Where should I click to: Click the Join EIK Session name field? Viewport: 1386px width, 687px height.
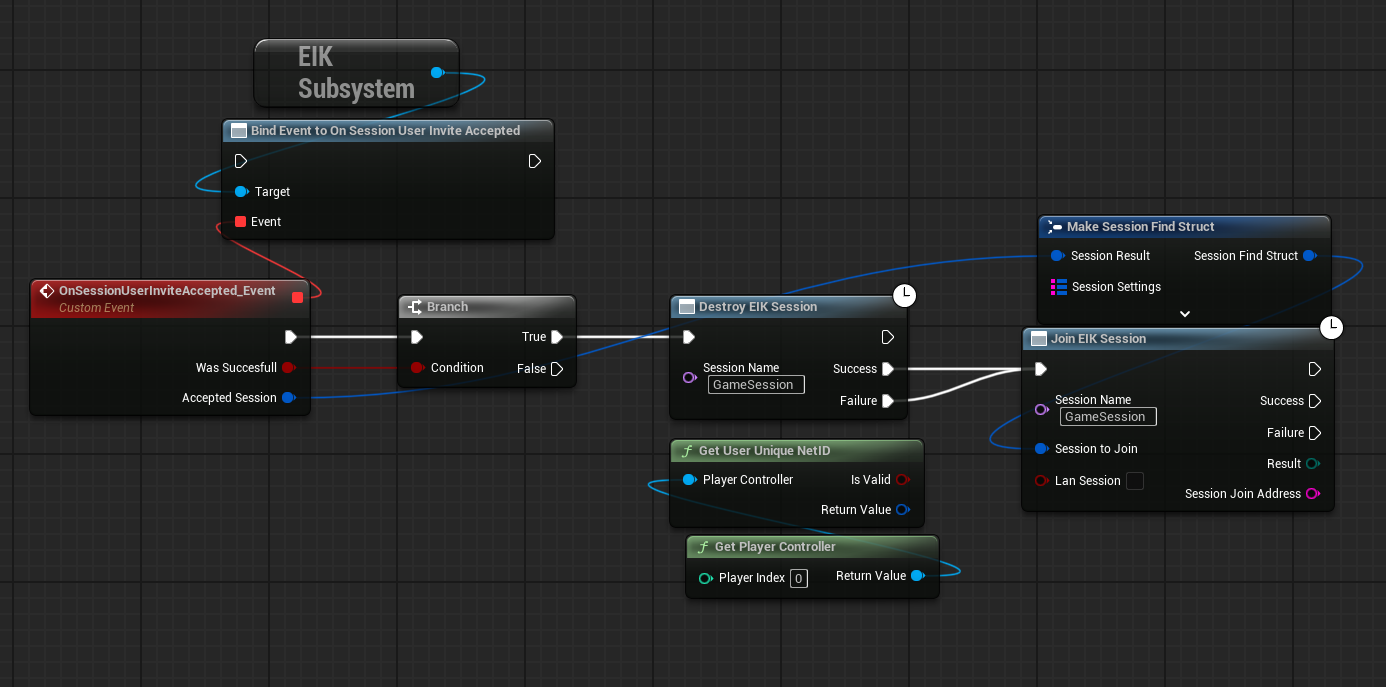click(x=1108, y=417)
